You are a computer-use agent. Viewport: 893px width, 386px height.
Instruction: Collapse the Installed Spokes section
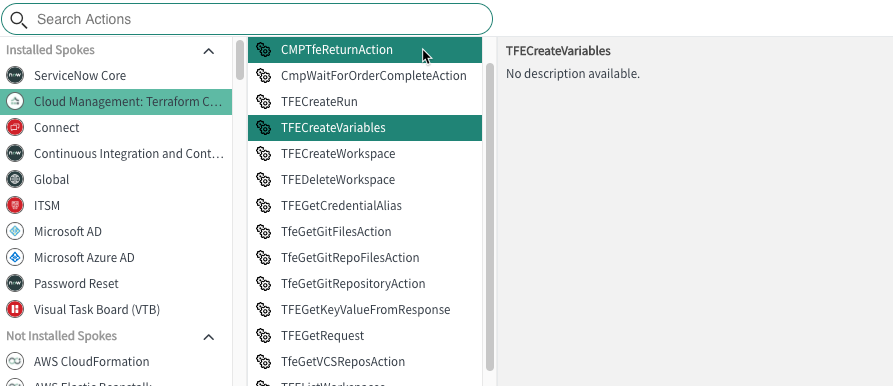point(209,51)
